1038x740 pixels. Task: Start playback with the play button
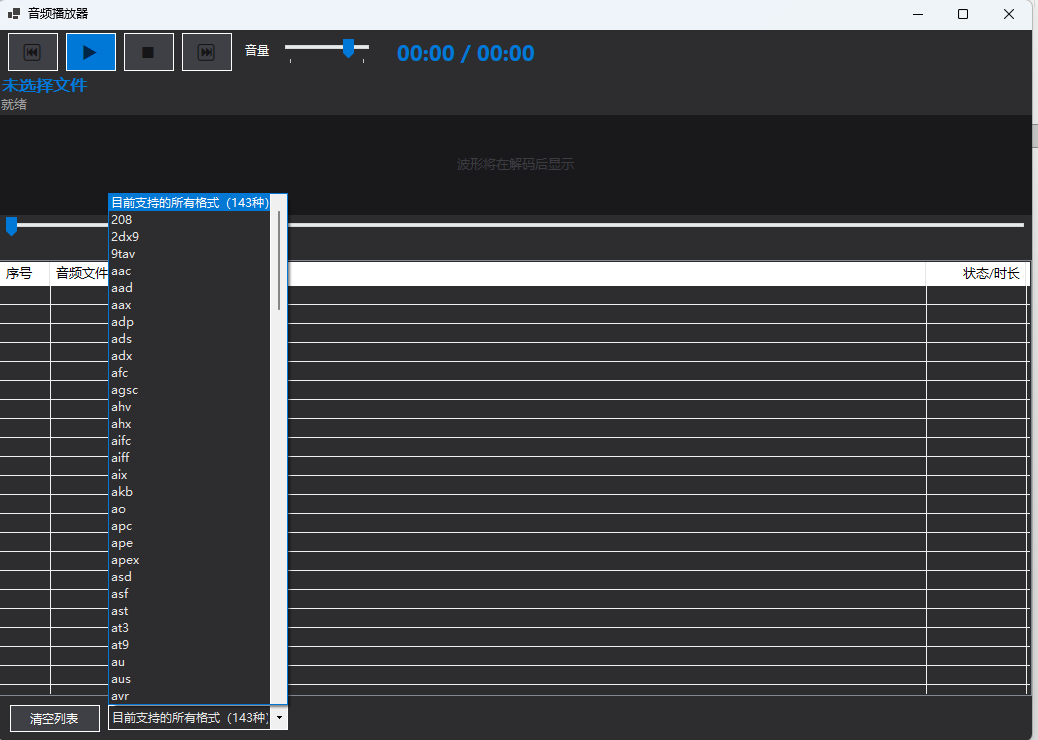(x=91, y=52)
